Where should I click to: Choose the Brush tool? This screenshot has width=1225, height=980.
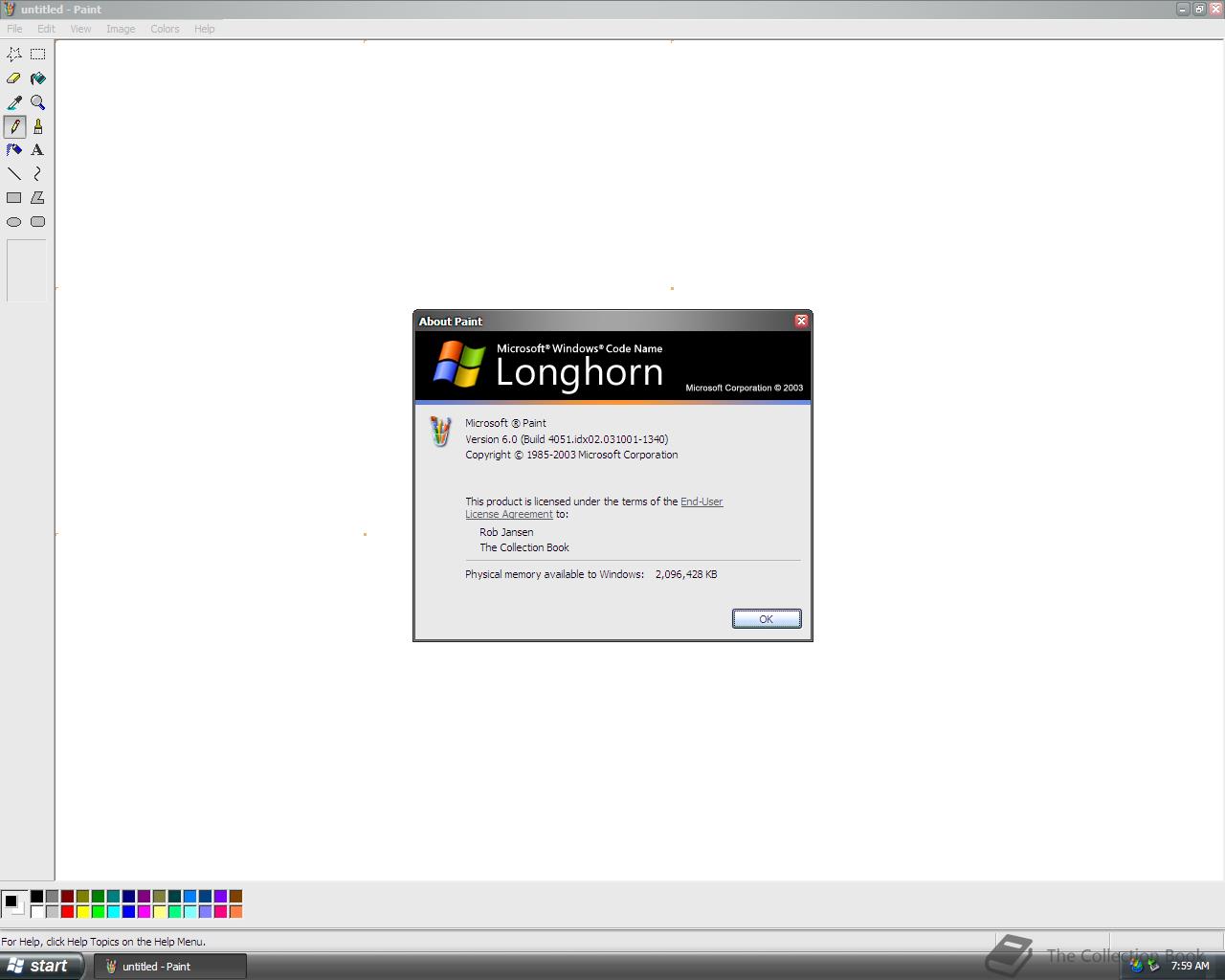(37, 126)
